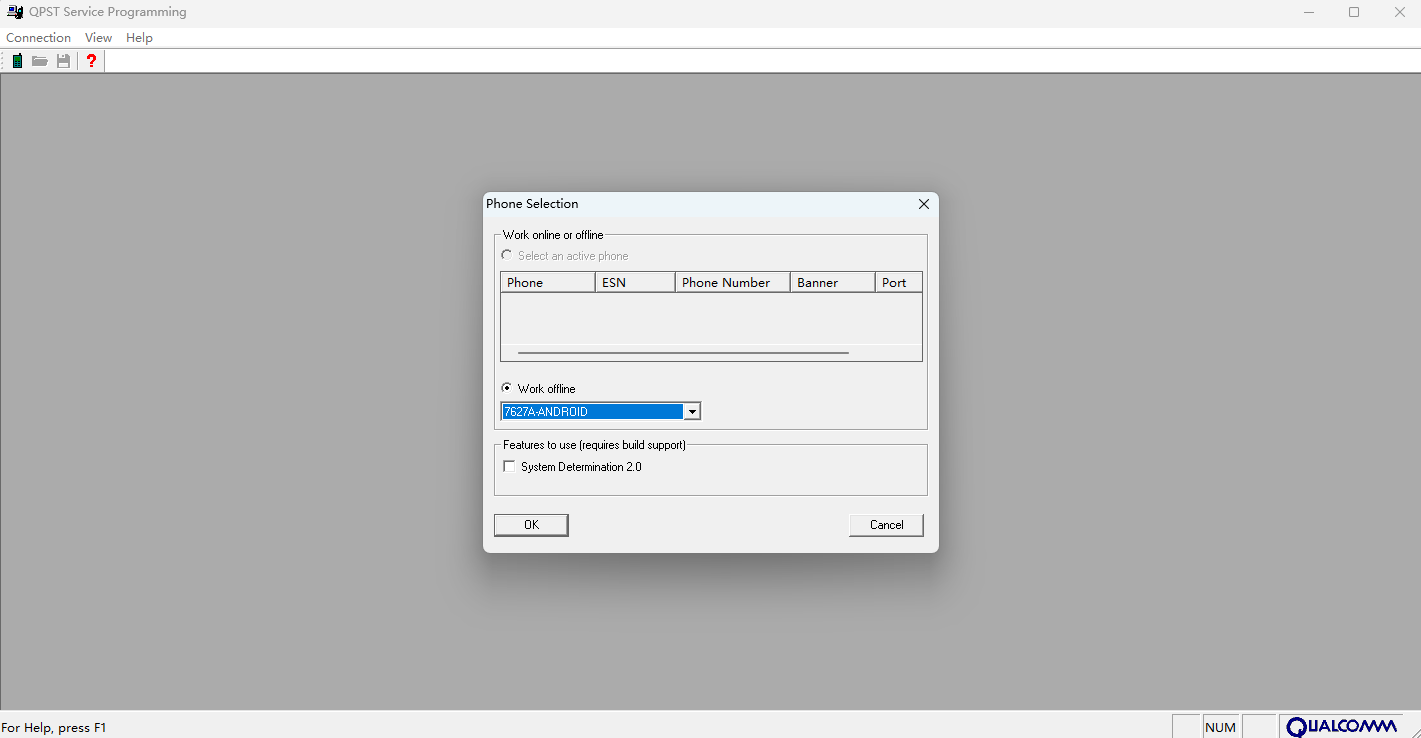Maximize the QPST Service Programming window
Image resolution: width=1421 pixels, height=738 pixels.
[x=1353, y=12]
